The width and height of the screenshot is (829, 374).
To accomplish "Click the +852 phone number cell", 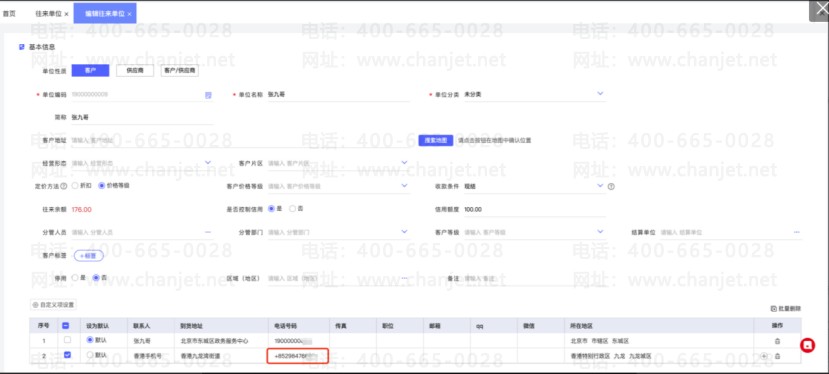I will [298, 356].
